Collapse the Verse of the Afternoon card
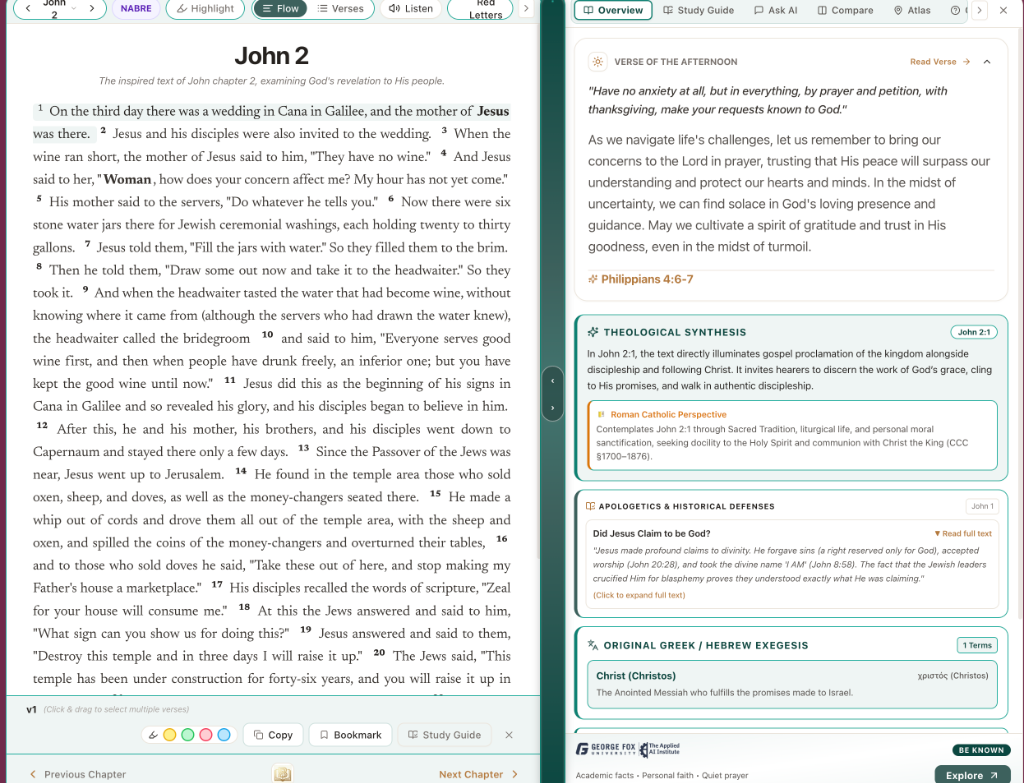This screenshot has width=1024, height=783. 987,61
